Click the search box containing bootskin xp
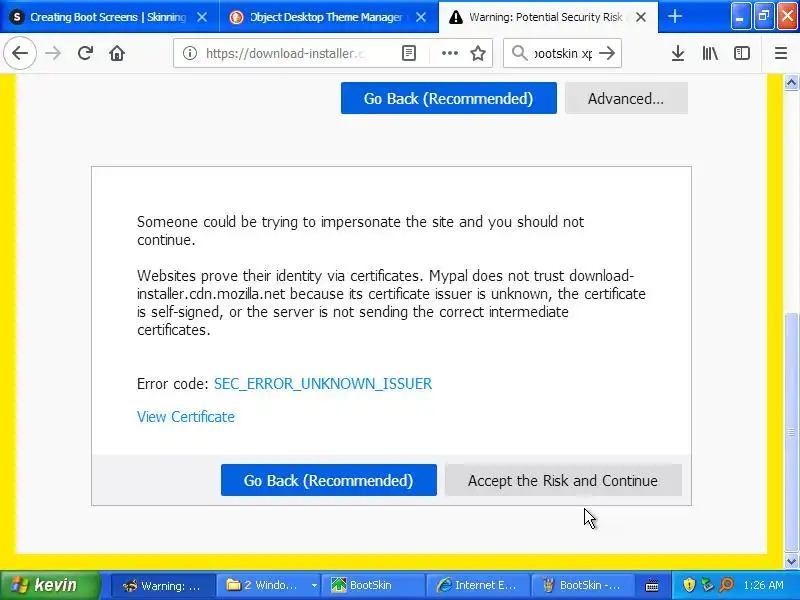This screenshot has width=800, height=600. coord(563,53)
